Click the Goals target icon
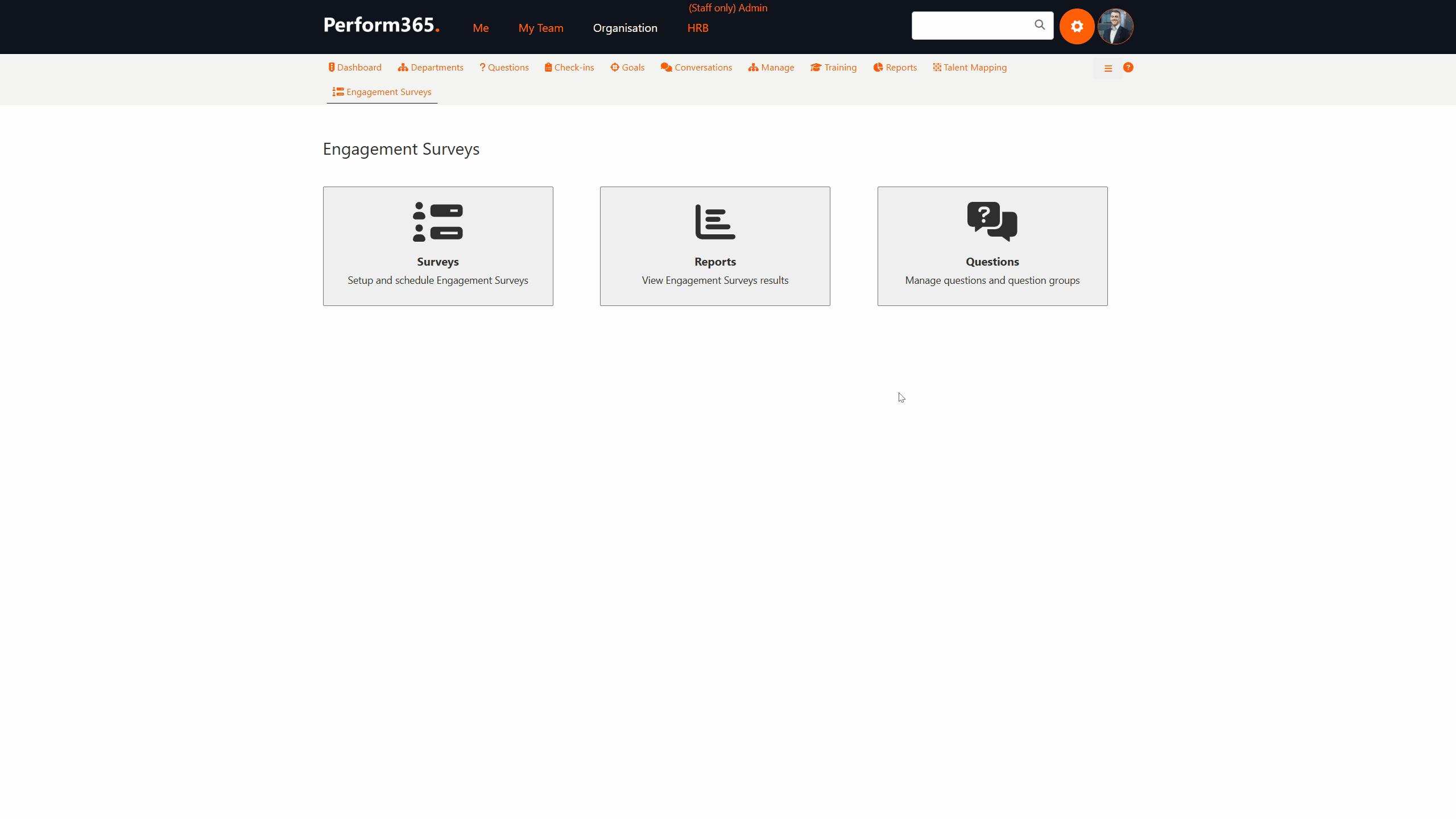 (615, 68)
